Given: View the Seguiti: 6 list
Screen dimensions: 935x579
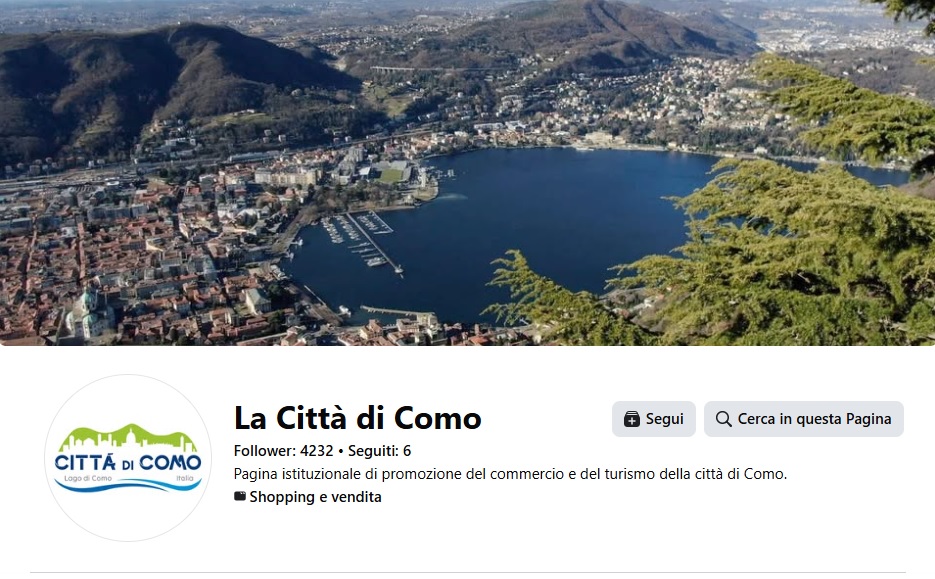Looking at the screenshot, I should [379, 451].
